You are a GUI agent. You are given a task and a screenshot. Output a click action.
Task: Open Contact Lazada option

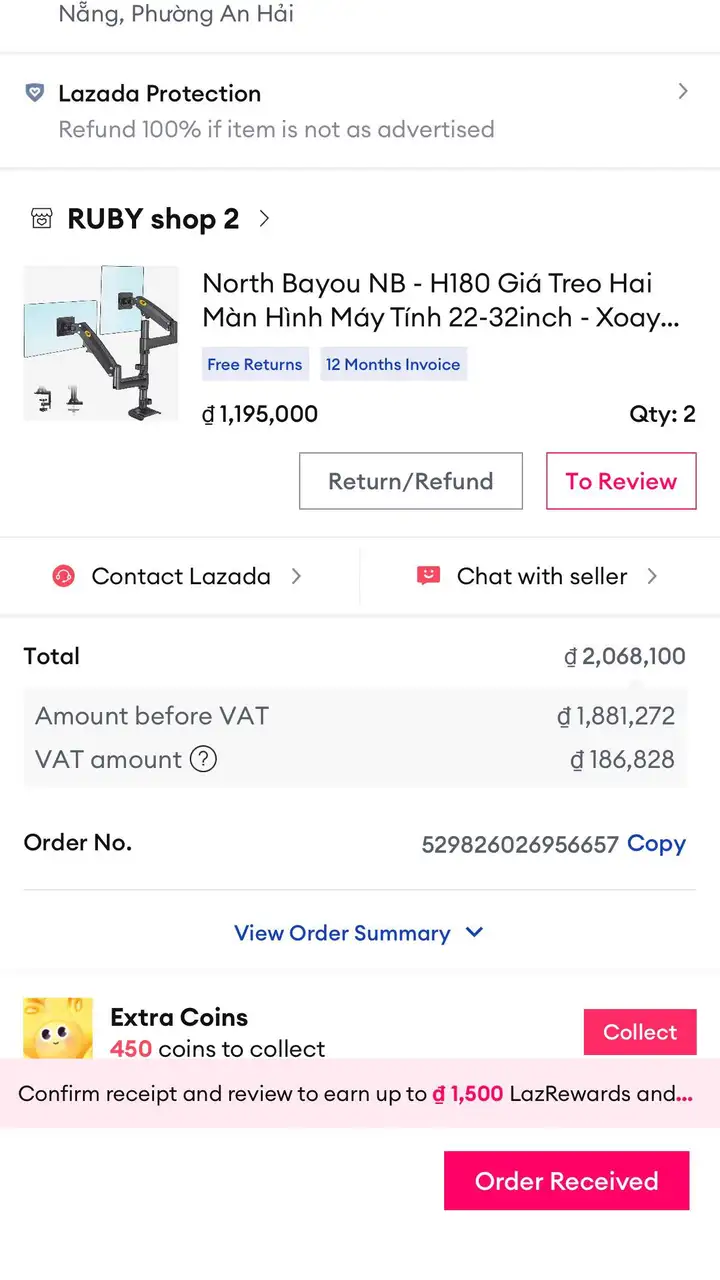pyautogui.click(x=180, y=576)
